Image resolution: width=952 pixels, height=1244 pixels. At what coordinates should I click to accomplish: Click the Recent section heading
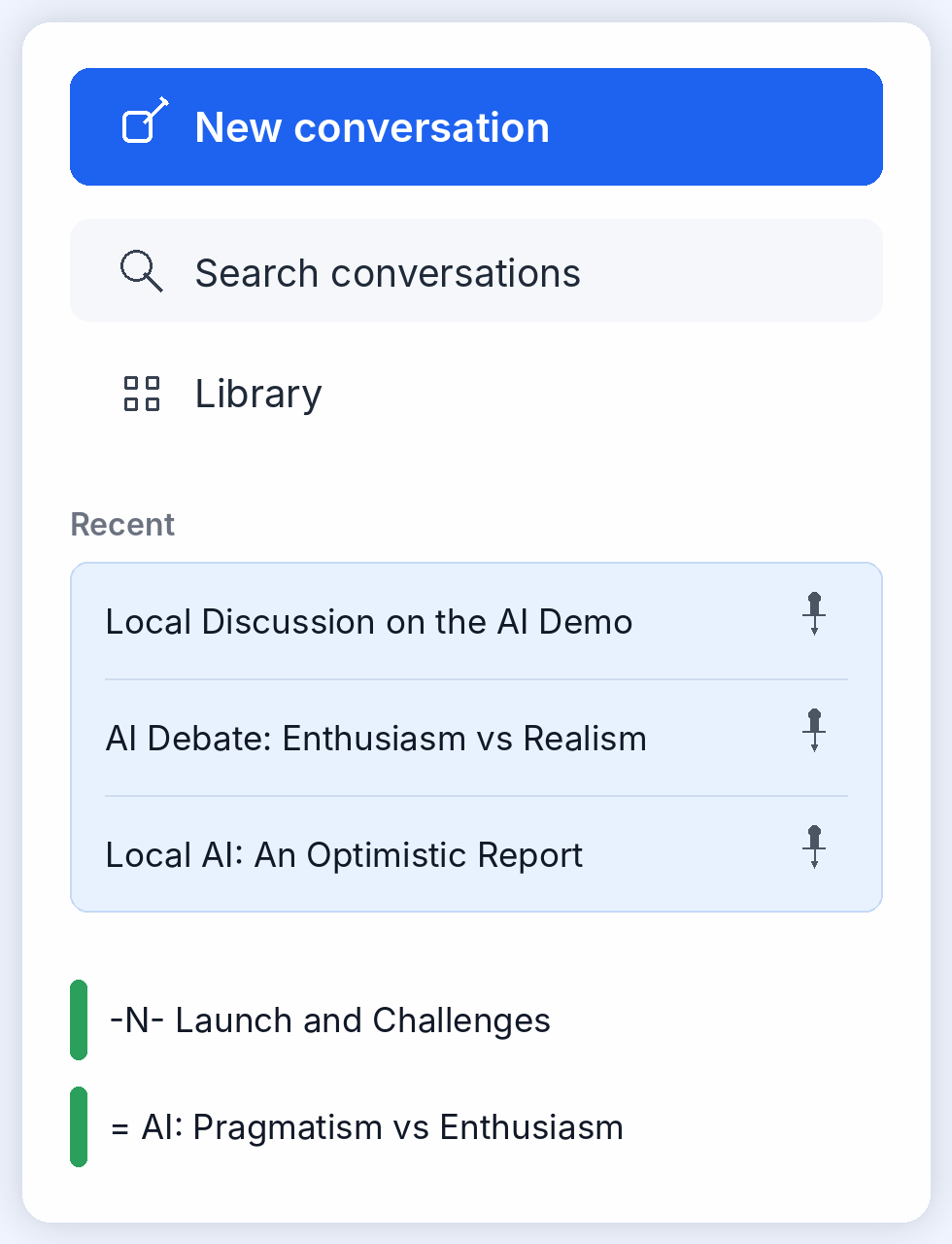click(122, 525)
